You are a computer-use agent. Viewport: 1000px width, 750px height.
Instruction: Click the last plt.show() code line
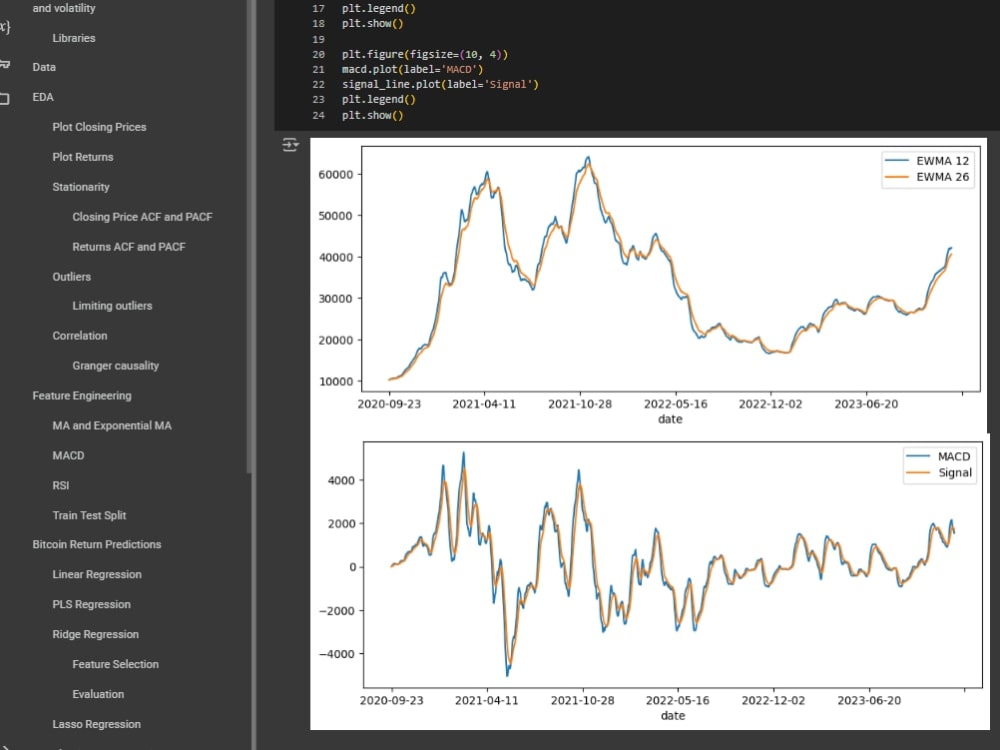click(x=372, y=115)
